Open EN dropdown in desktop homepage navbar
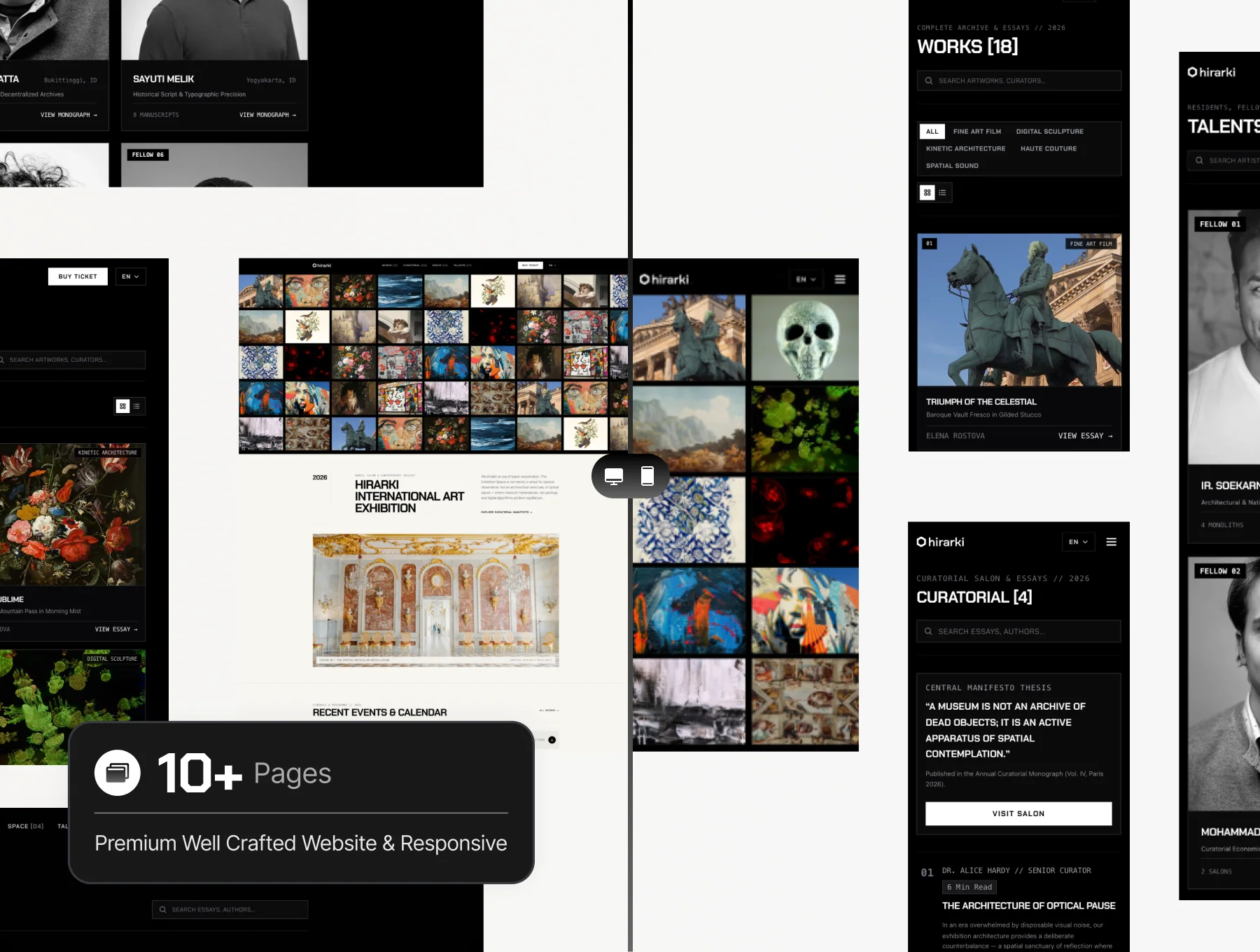This screenshot has height=952, width=1260. pos(552,265)
